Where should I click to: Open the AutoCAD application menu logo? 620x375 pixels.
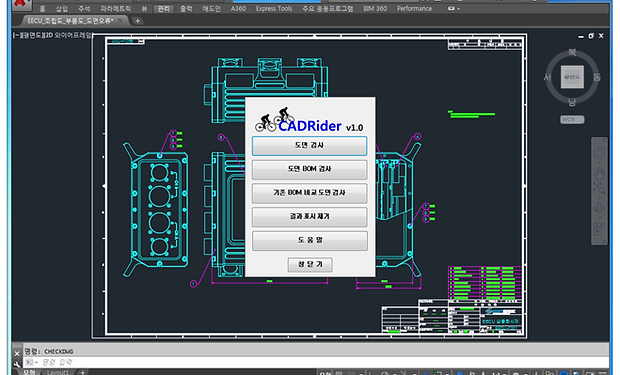[20, 4]
